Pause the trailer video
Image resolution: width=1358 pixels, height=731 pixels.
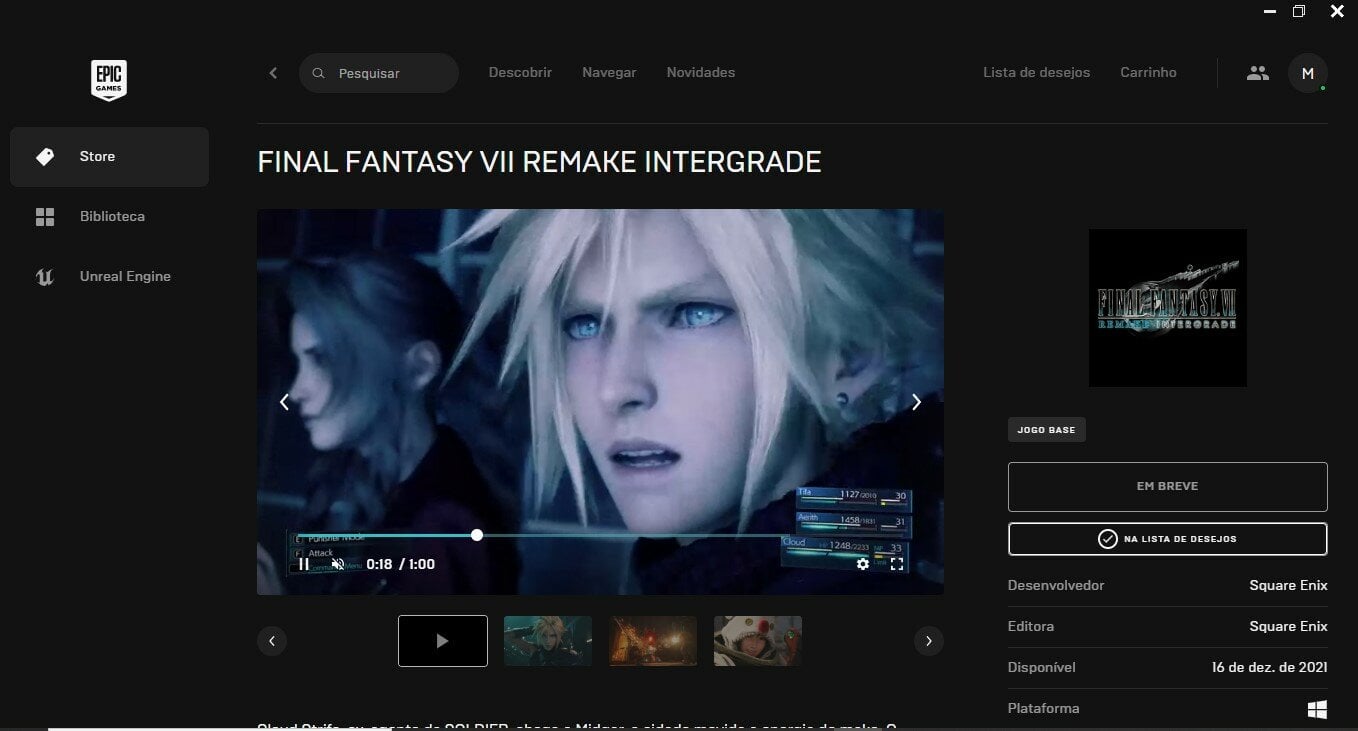point(304,564)
